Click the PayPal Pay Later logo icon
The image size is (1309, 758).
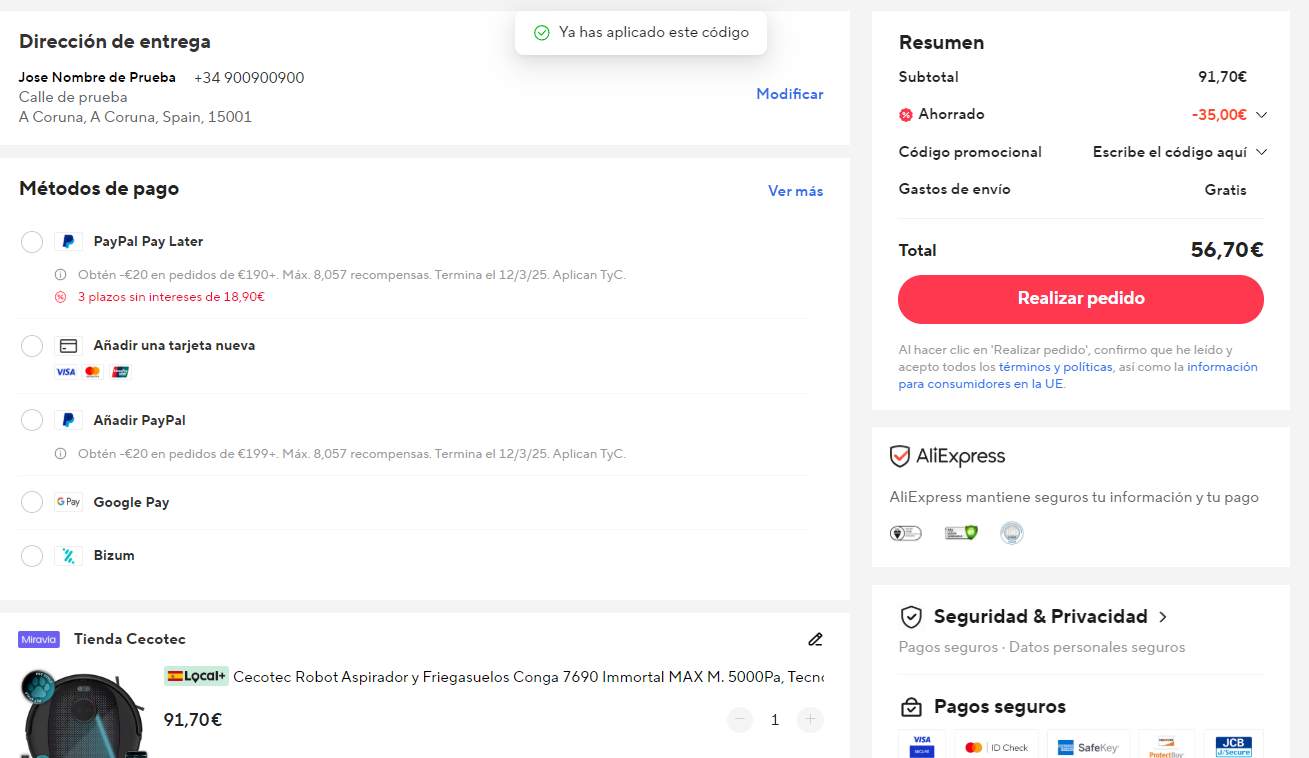(x=68, y=242)
